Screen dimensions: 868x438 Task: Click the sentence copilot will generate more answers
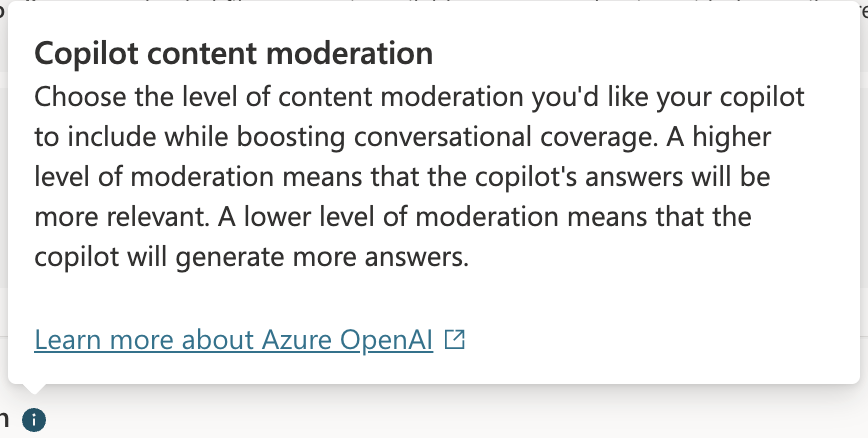(x=251, y=257)
